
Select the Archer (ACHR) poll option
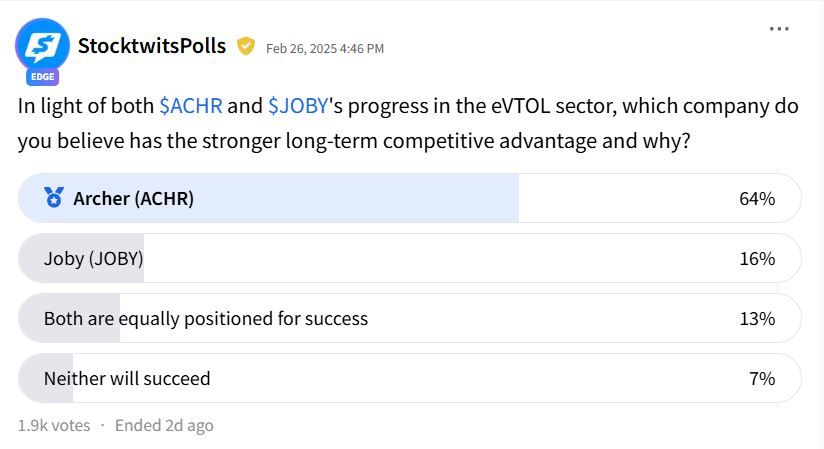pyautogui.click(x=410, y=198)
